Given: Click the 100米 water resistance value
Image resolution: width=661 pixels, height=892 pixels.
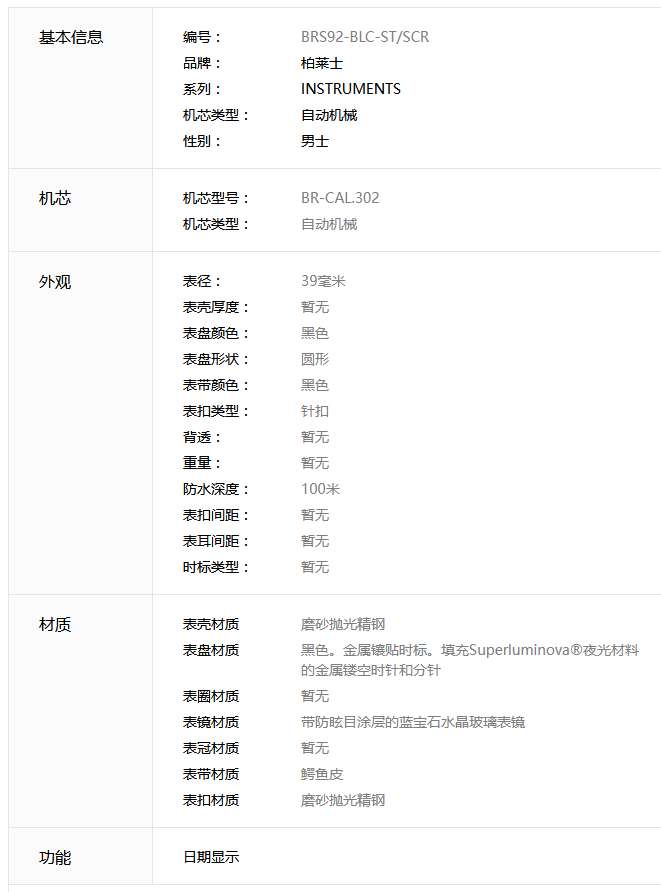Looking at the screenshot, I should tap(320, 489).
